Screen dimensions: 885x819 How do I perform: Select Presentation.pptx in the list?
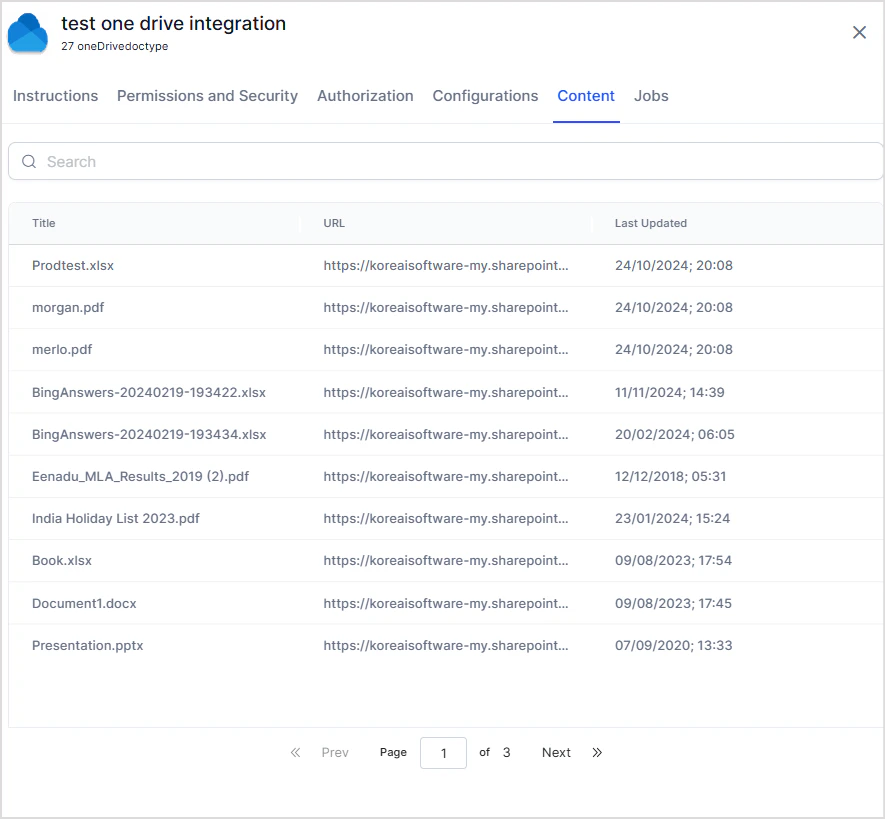pos(87,645)
